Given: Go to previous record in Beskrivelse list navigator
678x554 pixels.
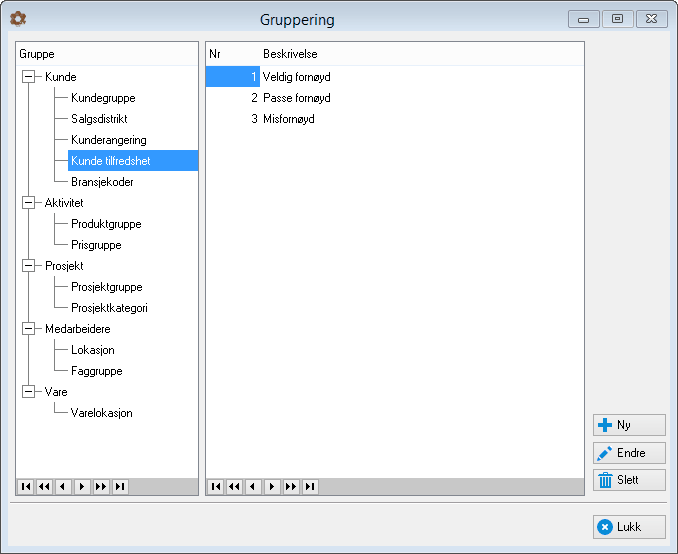Looking at the screenshot, I should click(x=253, y=487).
